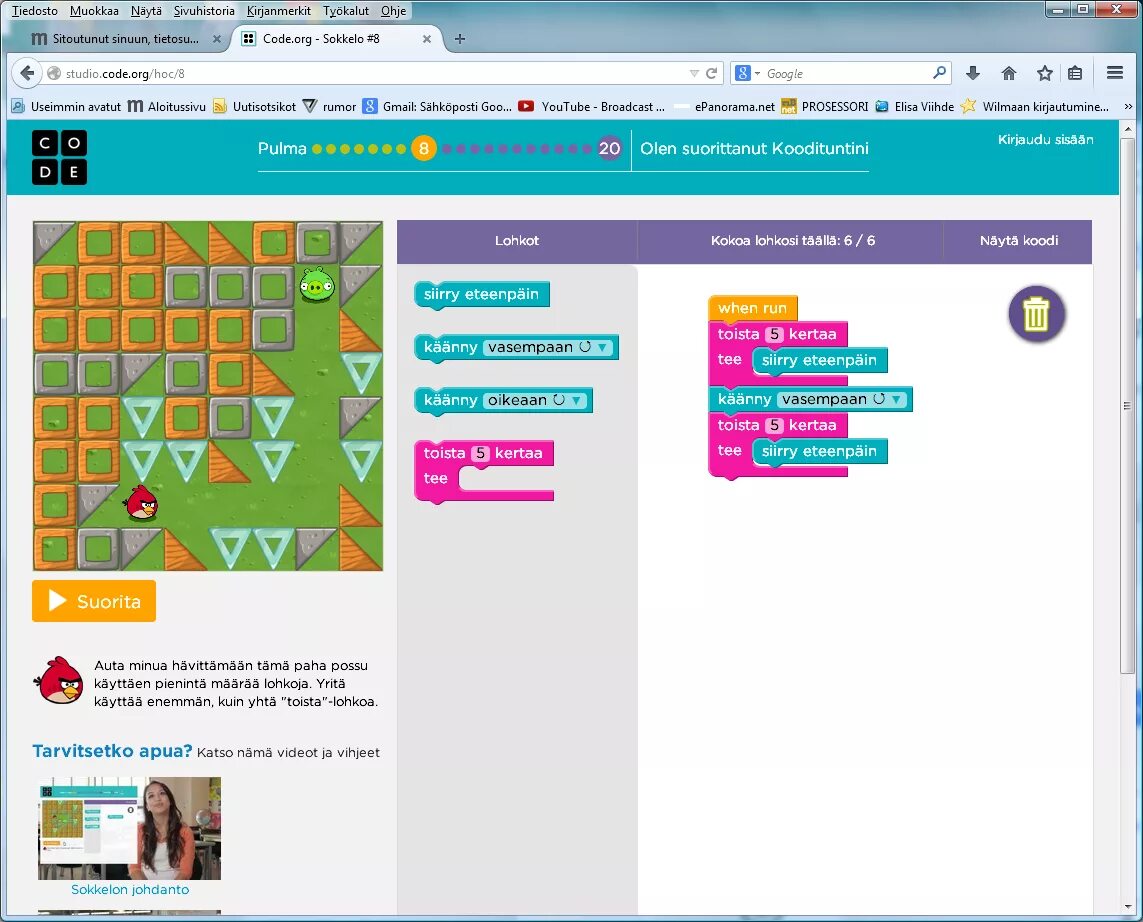The image size is (1143, 922).
Task: Click Näytä koodi button
Action: [1018, 241]
